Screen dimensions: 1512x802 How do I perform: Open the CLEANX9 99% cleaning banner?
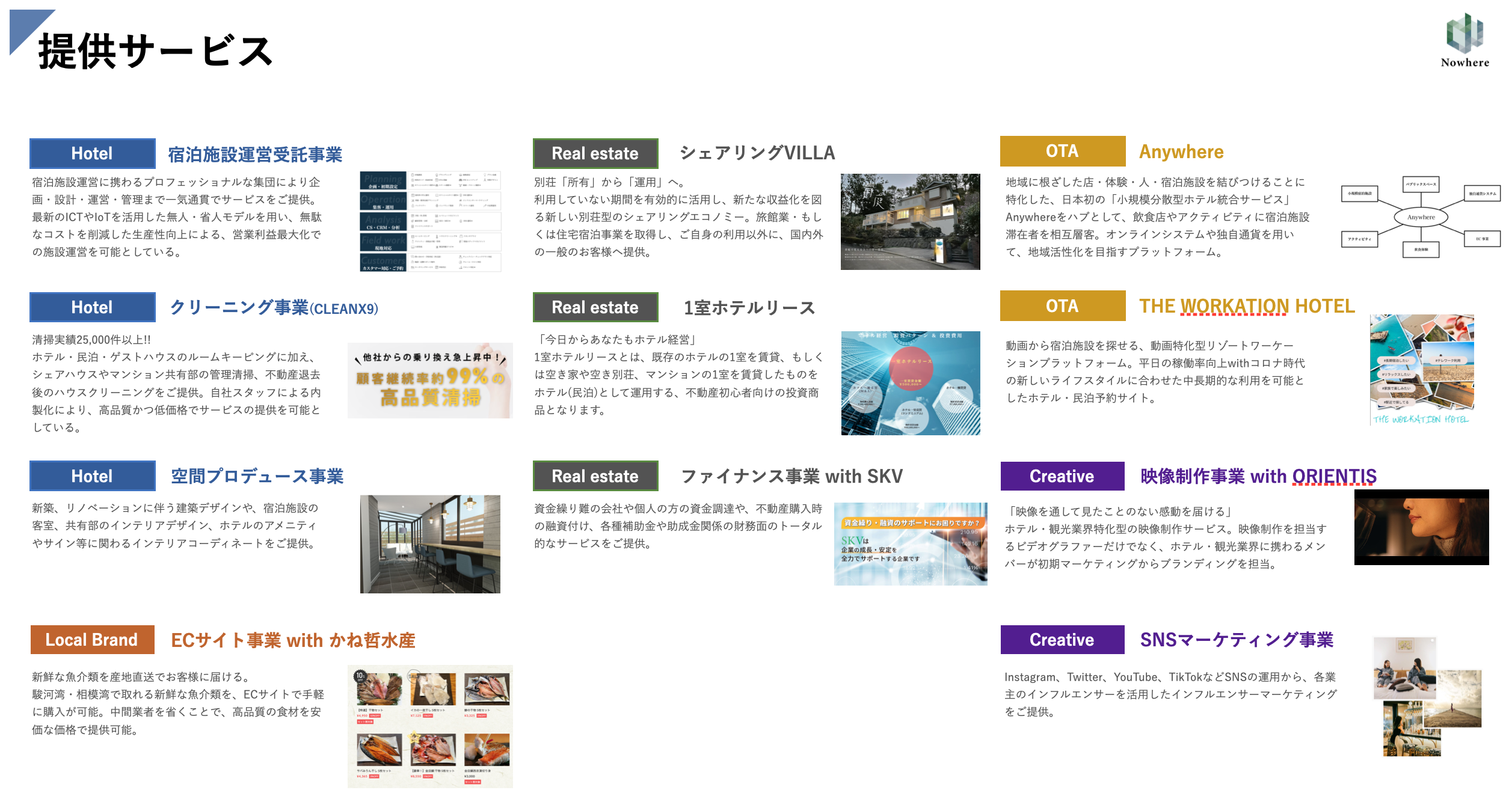point(429,380)
